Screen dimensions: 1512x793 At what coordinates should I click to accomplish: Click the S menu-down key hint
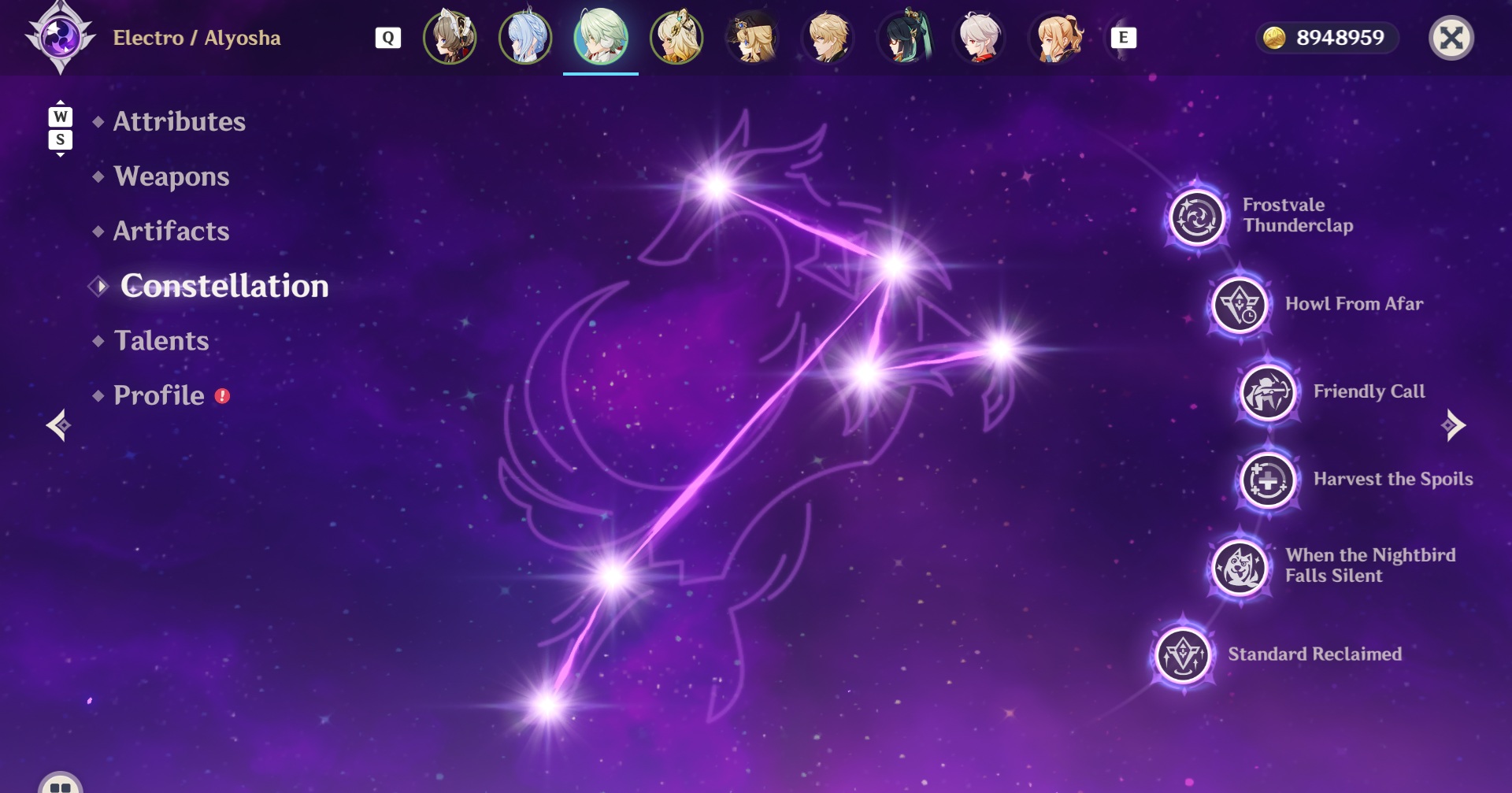pos(61,139)
